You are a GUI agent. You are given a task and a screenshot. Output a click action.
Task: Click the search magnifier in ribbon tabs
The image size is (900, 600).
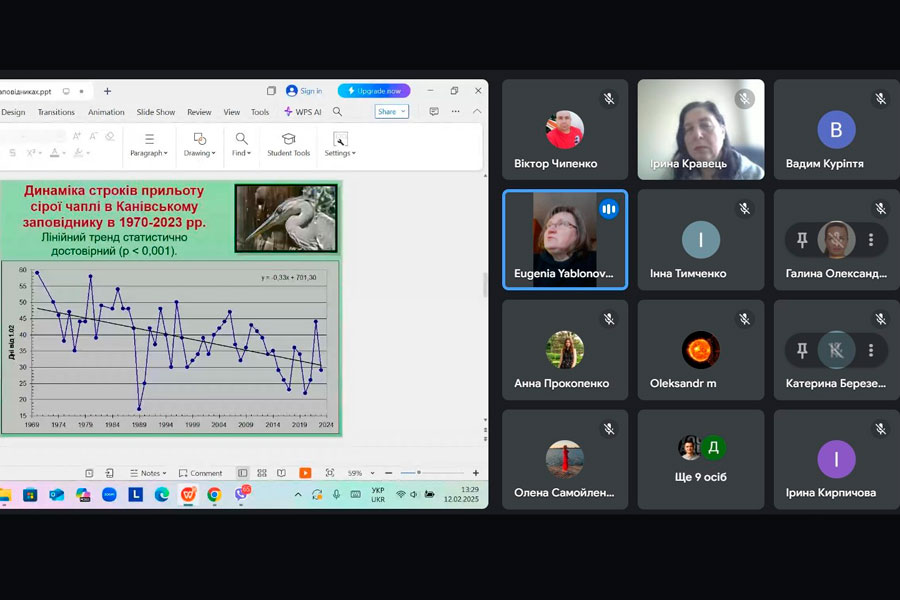coord(338,112)
